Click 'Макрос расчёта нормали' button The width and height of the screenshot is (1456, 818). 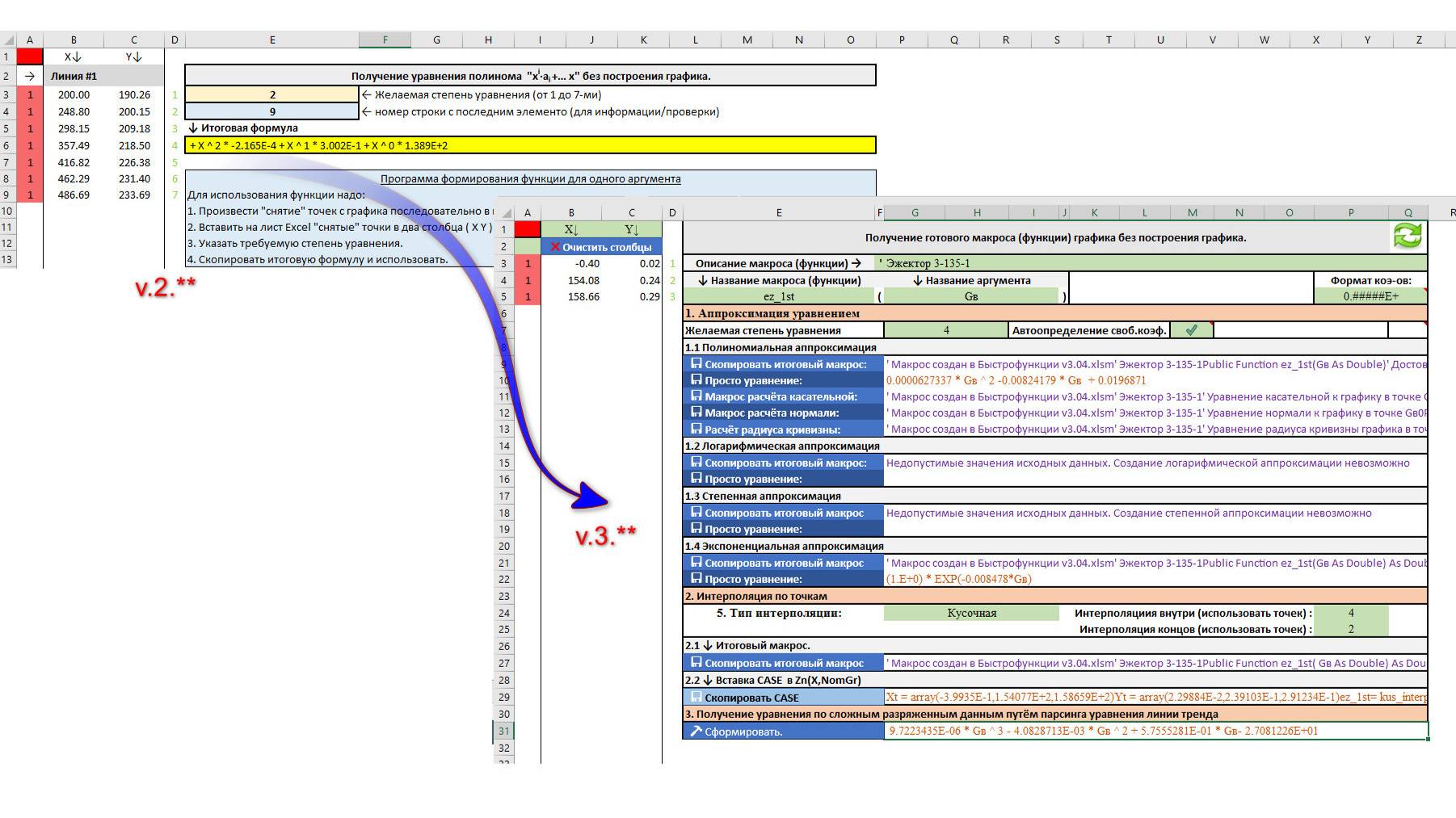(x=784, y=413)
